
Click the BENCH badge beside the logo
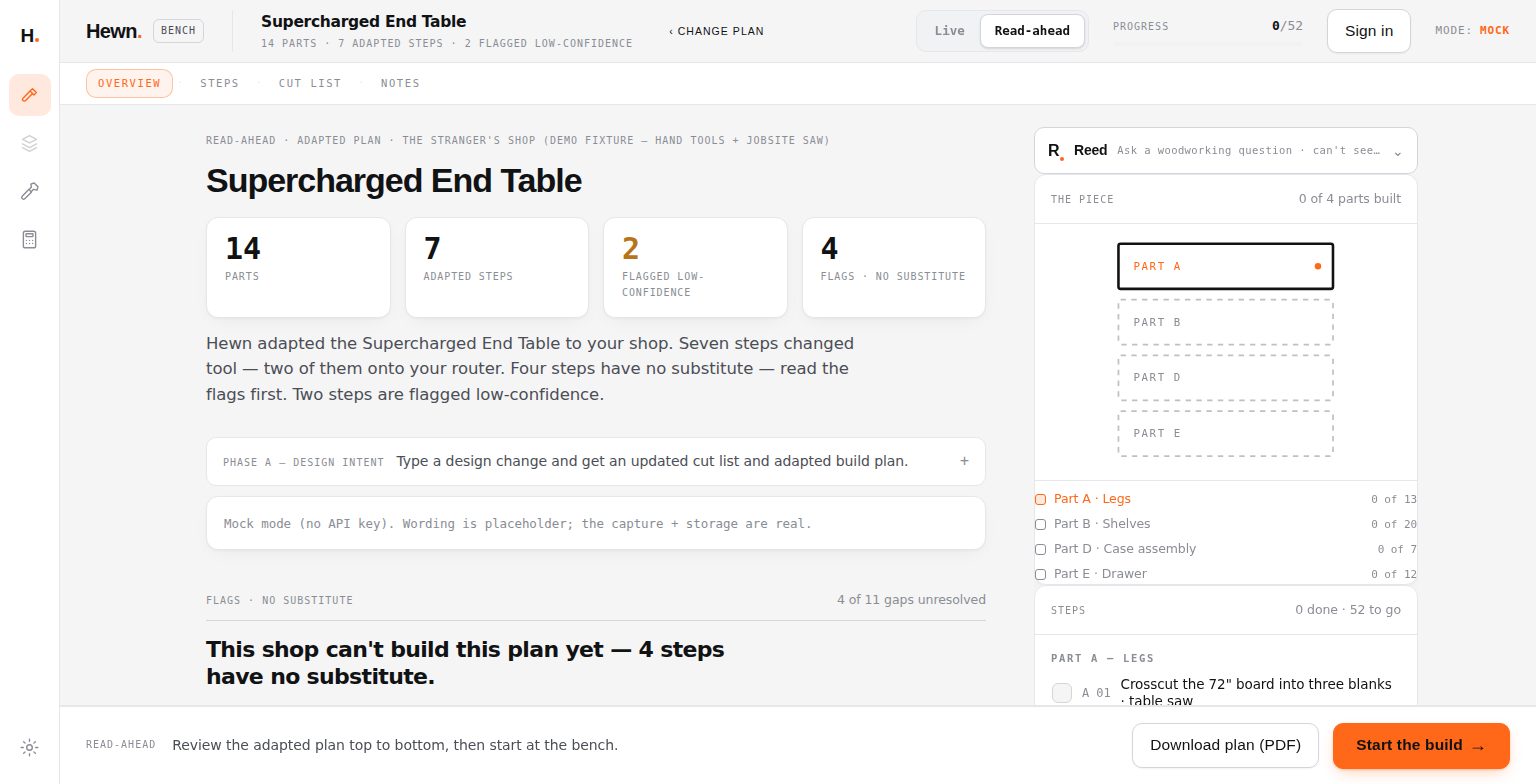point(178,31)
